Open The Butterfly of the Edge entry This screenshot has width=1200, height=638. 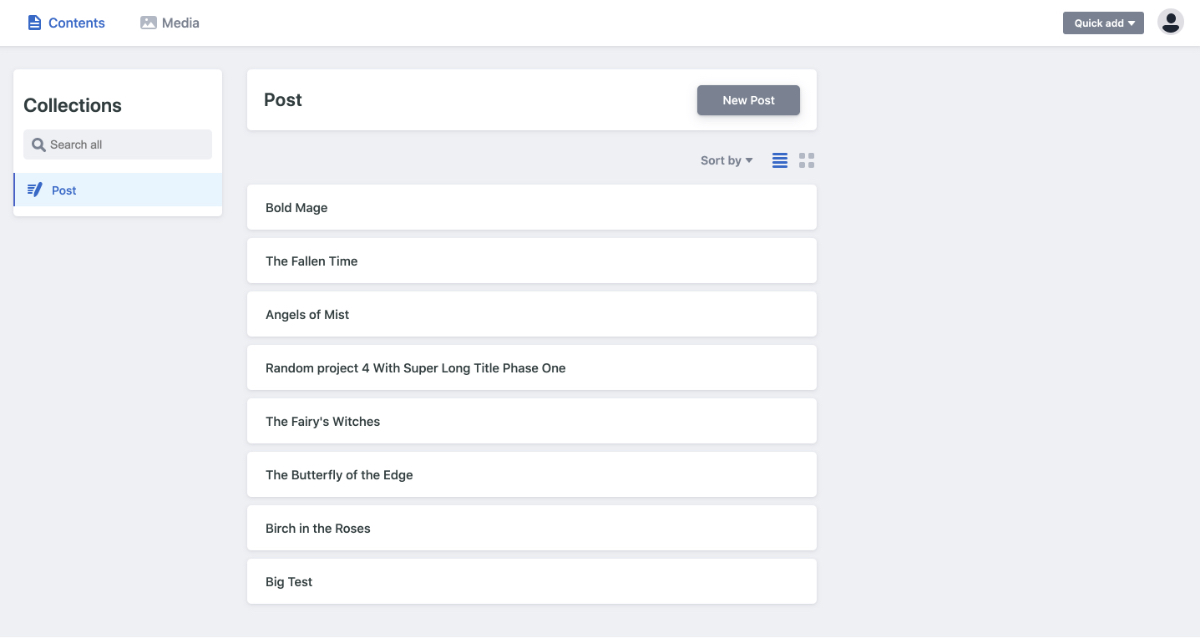(531, 475)
